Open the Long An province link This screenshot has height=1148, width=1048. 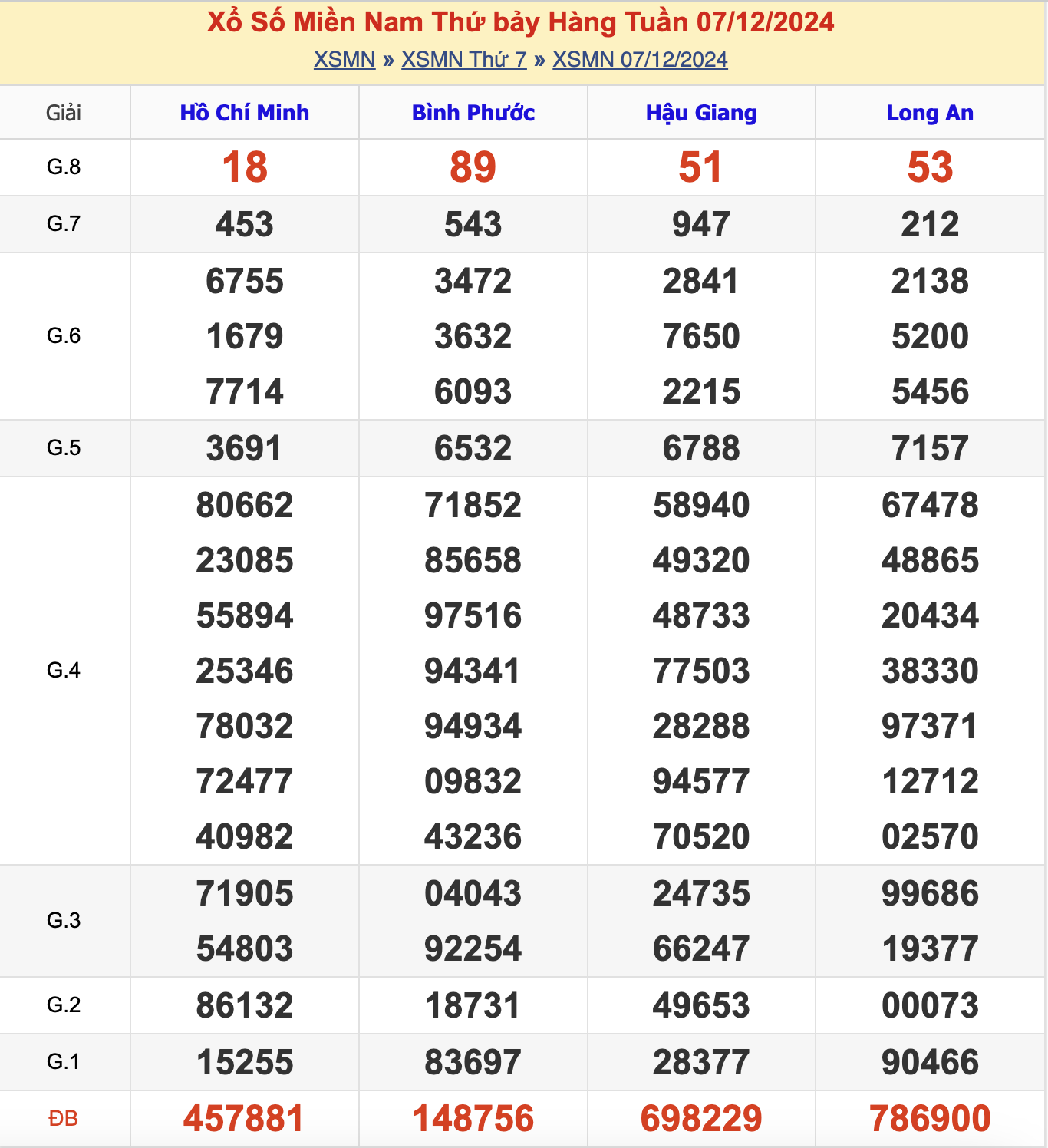[930, 113]
